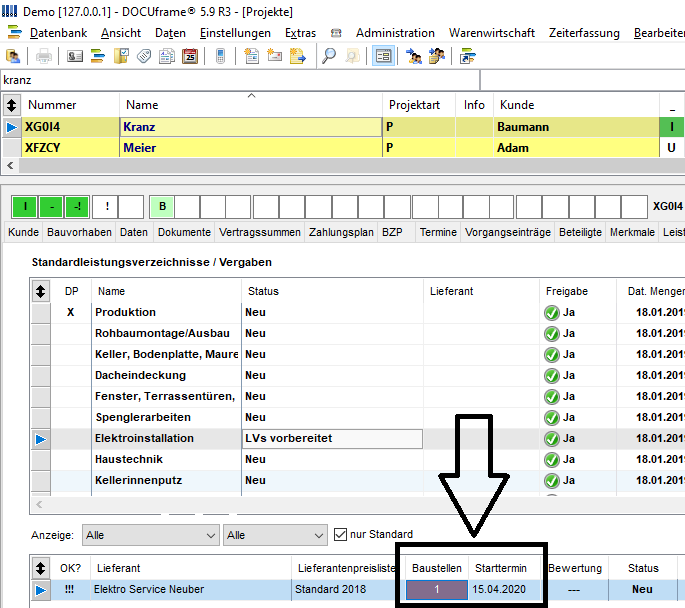Switch to the Beteiligte tab

pos(580,232)
